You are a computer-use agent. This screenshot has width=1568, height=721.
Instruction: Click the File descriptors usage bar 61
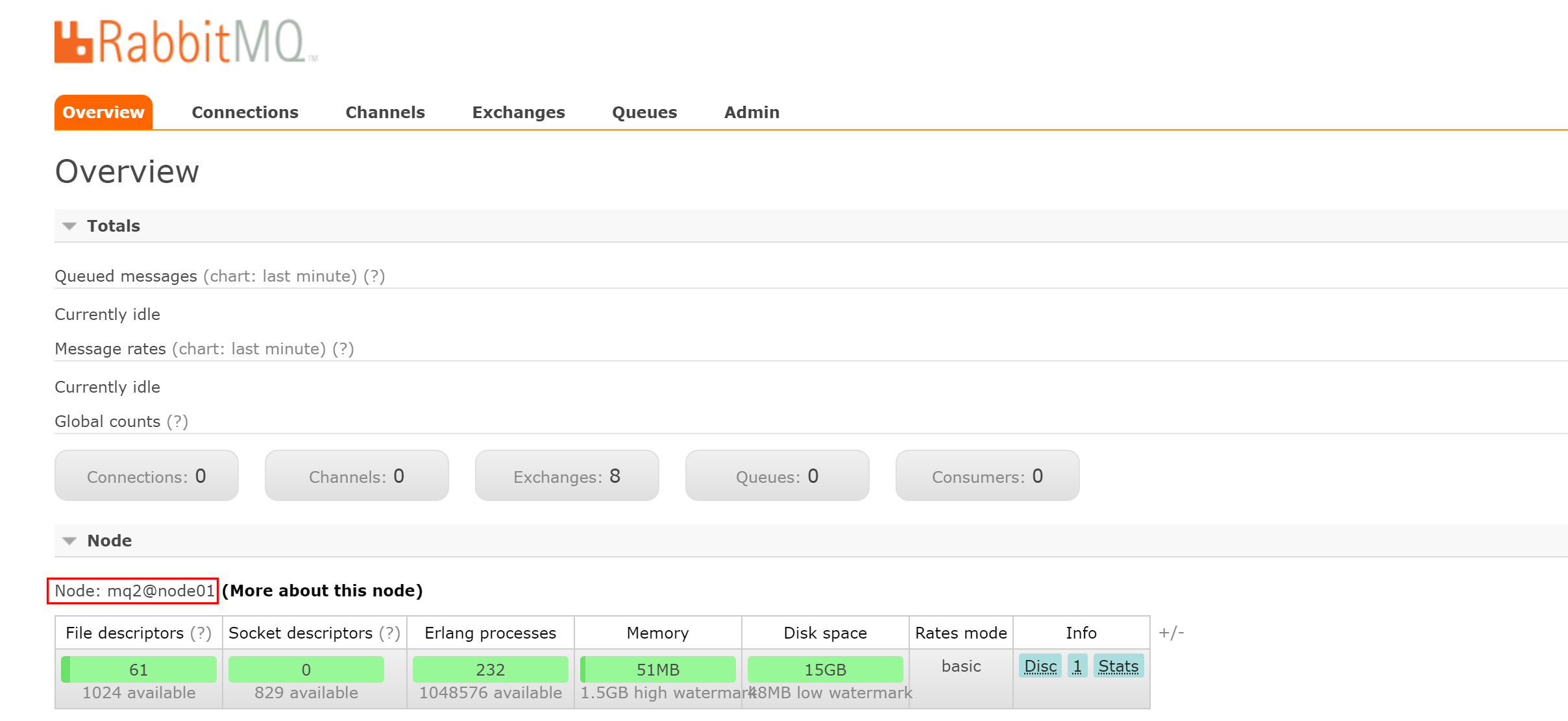pos(139,669)
